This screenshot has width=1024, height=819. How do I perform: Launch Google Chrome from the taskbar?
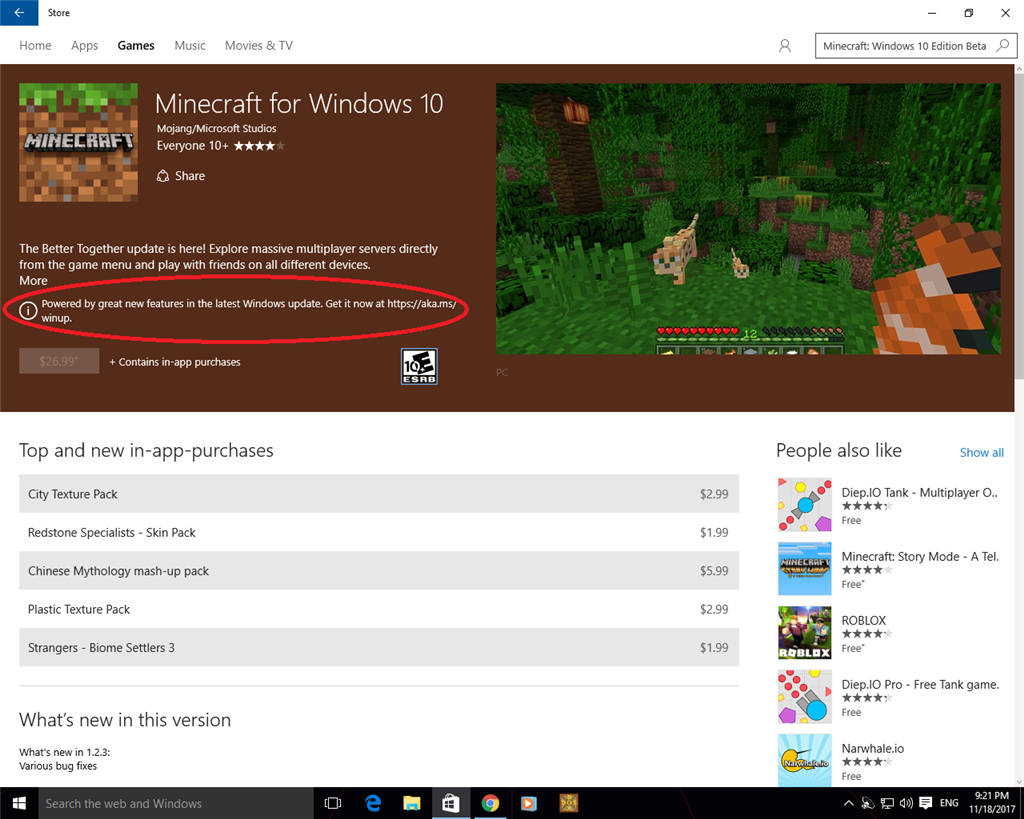point(490,803)
